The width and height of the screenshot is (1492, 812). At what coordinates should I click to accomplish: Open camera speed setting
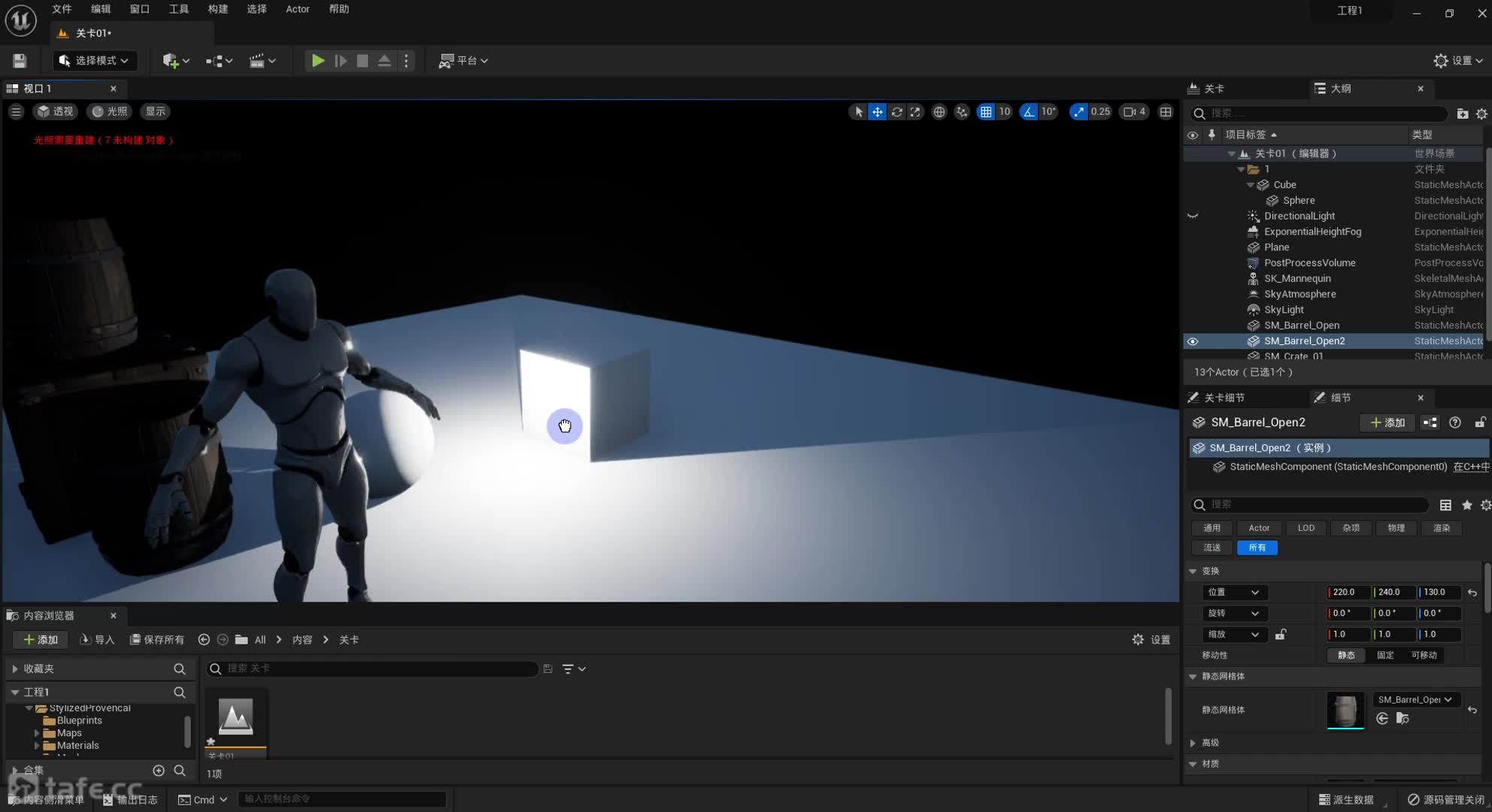click(x=1134, y=112)
